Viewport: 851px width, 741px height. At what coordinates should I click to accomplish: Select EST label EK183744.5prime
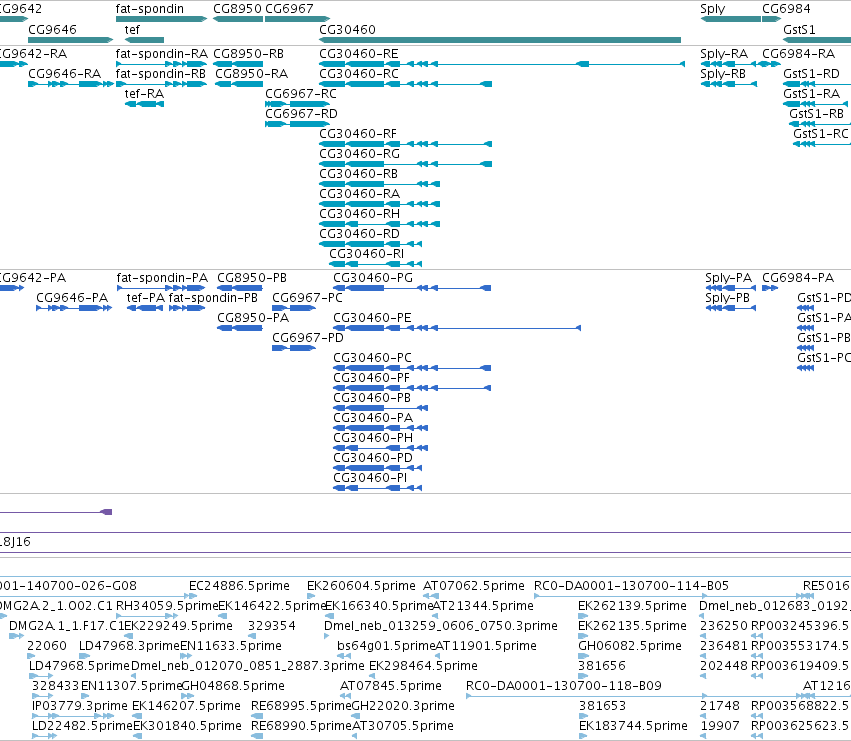pyautogui.click(x=633, y=726)
